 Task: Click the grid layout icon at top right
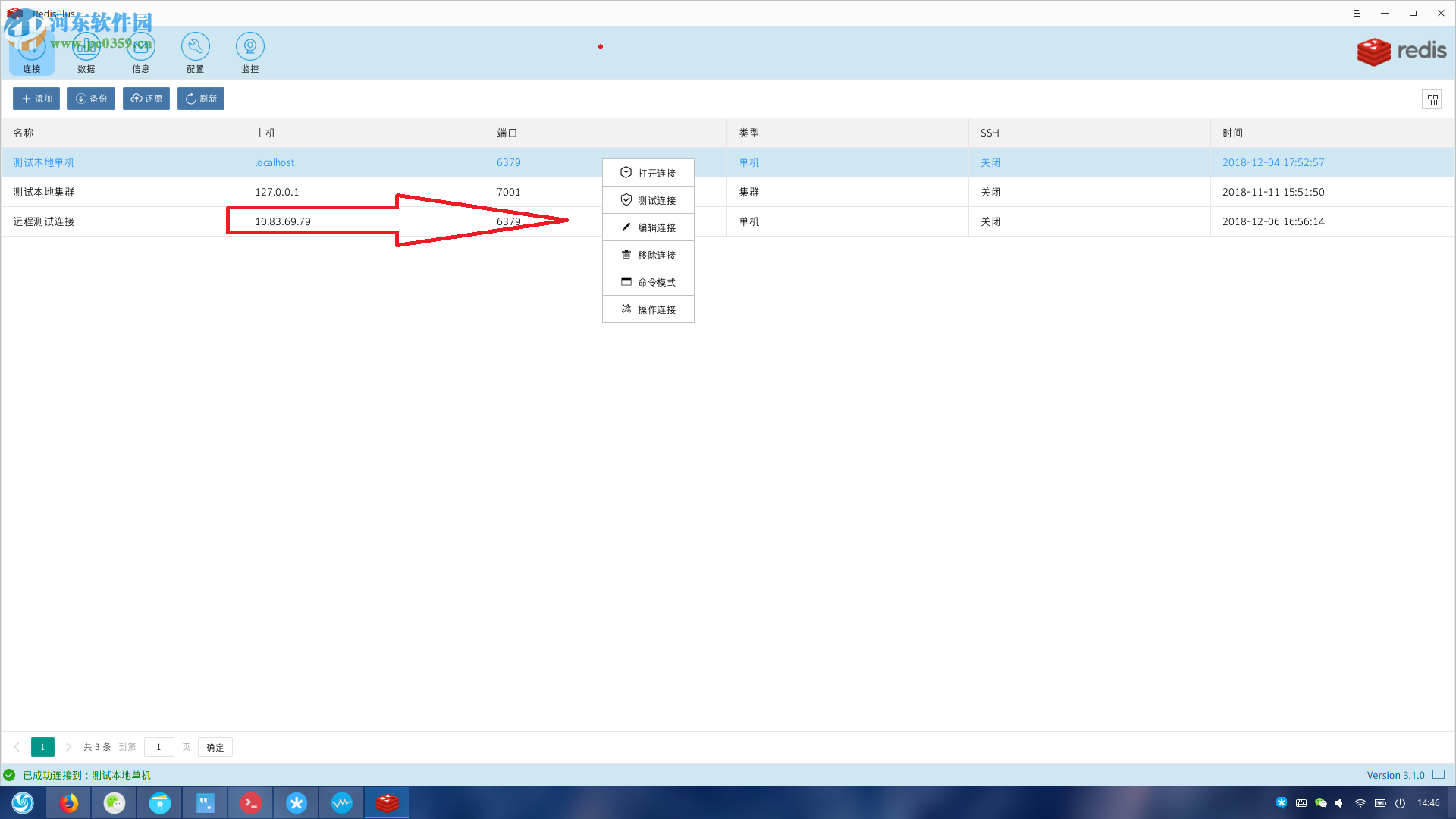pos(1432,99)
